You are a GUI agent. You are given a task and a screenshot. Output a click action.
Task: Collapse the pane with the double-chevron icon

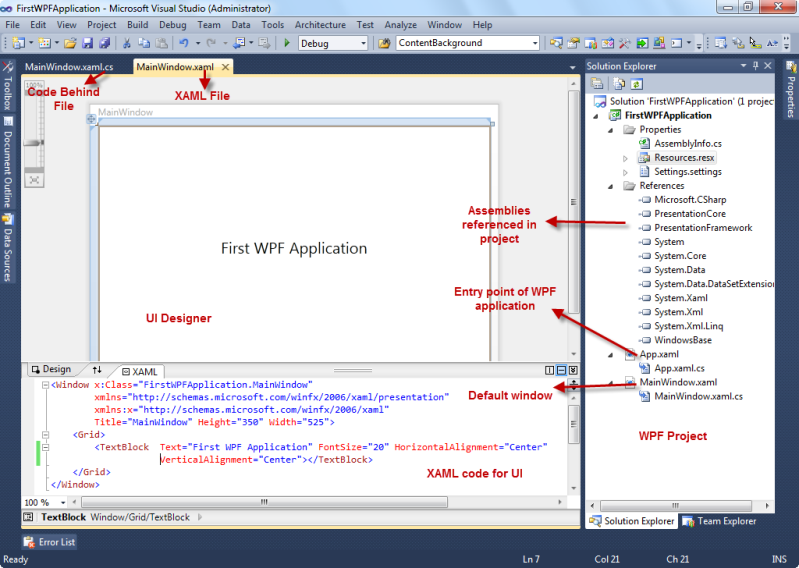pyautogui.click(x=573, y=370)
